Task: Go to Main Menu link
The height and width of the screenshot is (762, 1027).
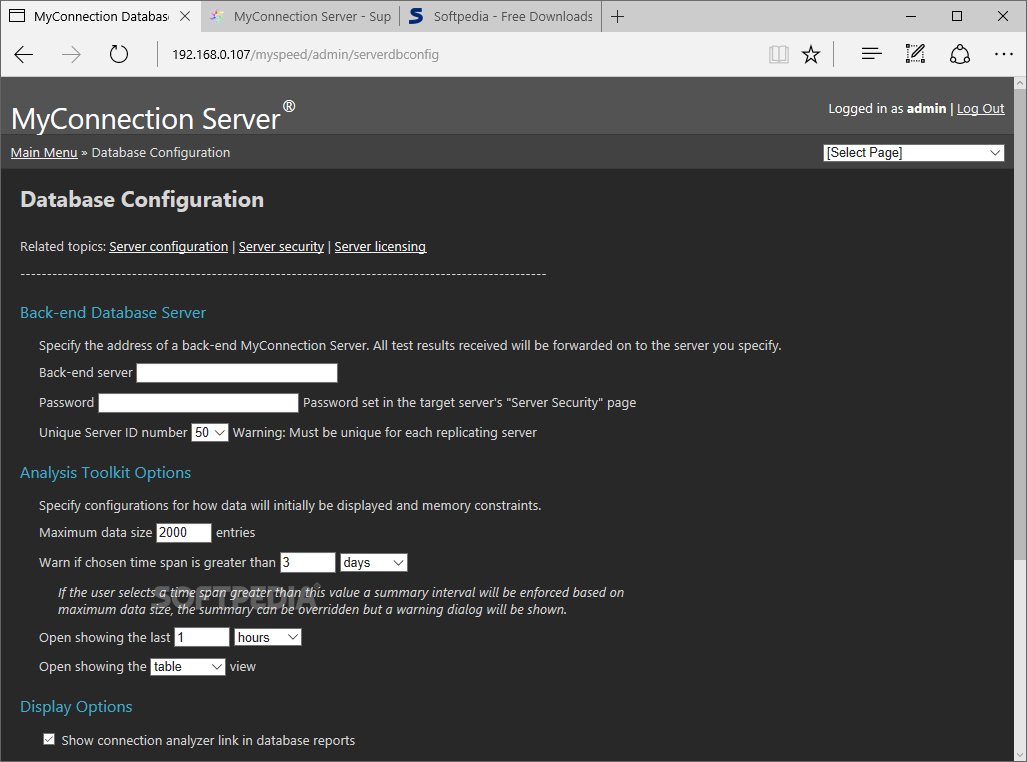Action: pos(44,153)
